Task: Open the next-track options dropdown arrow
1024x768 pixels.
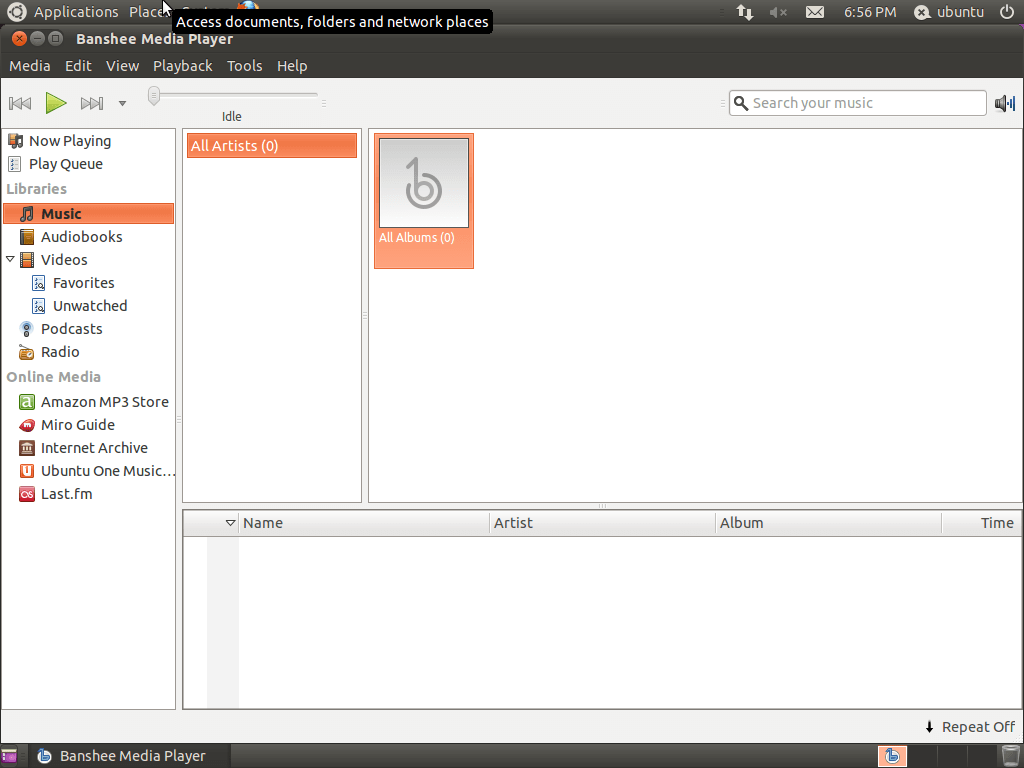Action: pos(122,103)
